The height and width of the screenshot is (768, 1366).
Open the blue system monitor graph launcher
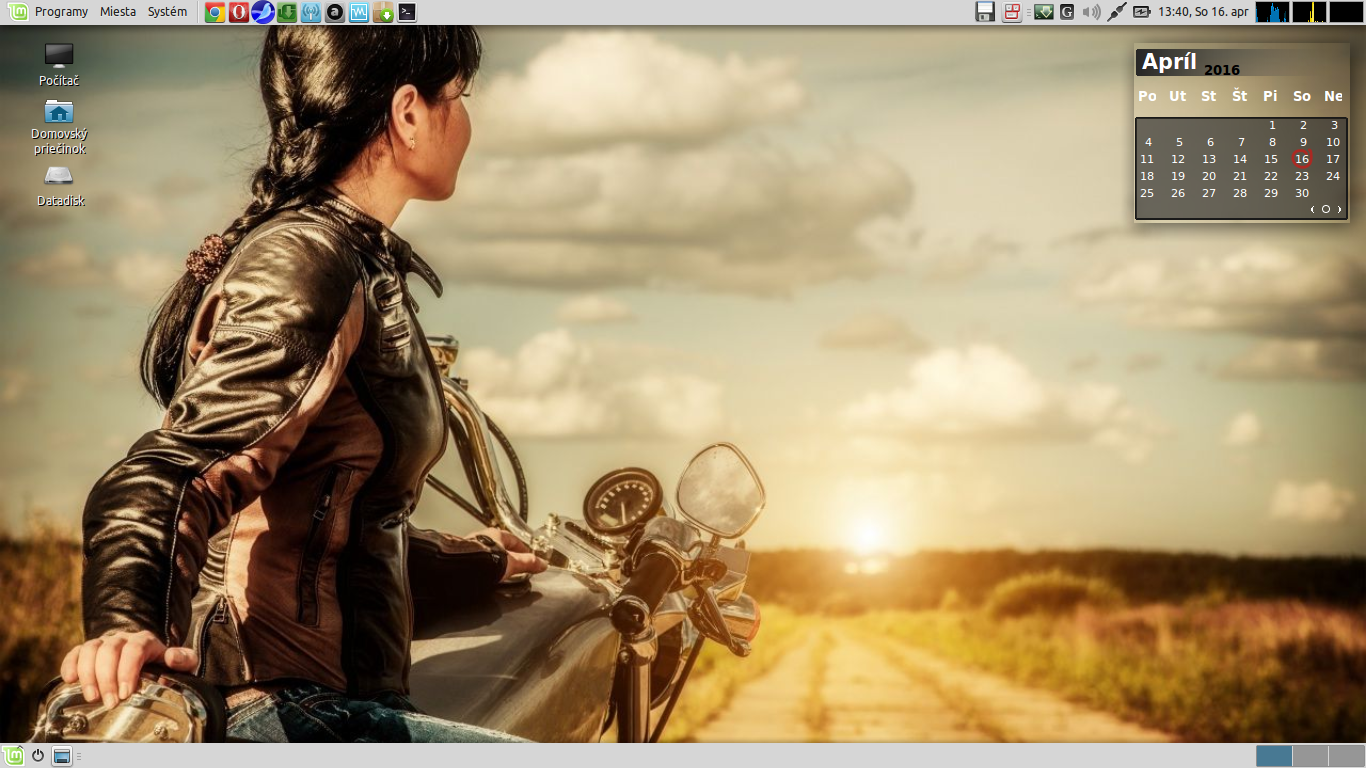click(x=359, y=12)
